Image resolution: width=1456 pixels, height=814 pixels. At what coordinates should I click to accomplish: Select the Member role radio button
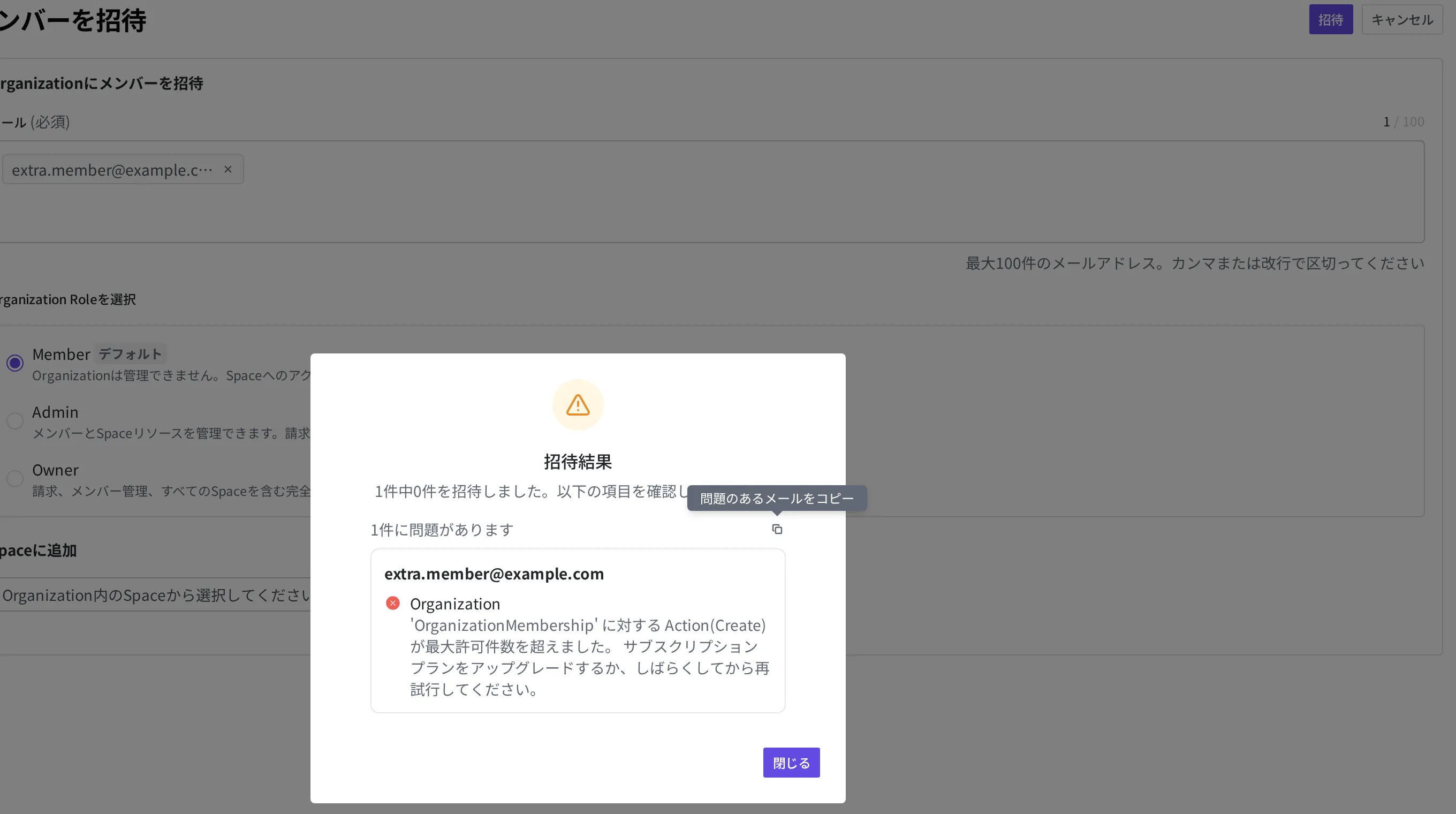[14, 363]
